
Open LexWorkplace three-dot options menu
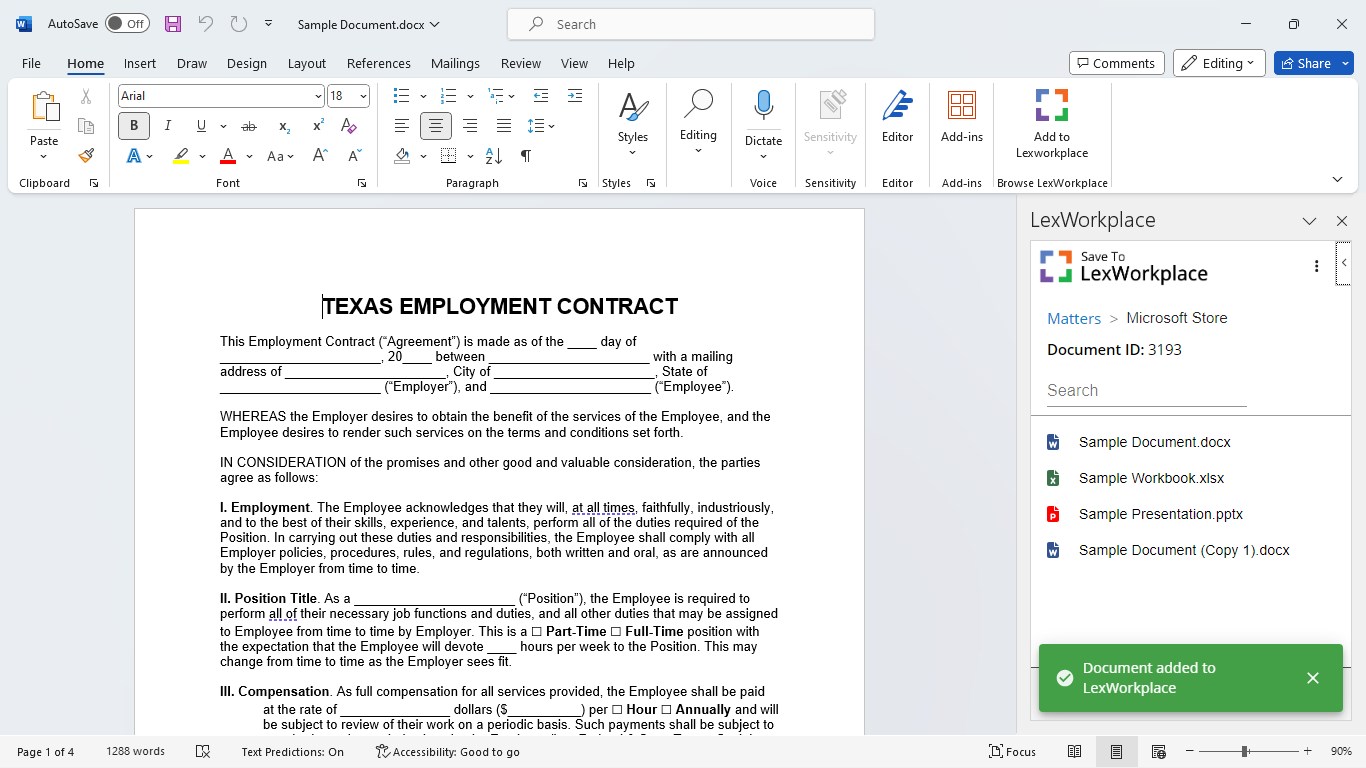(x=1316, y=266)
